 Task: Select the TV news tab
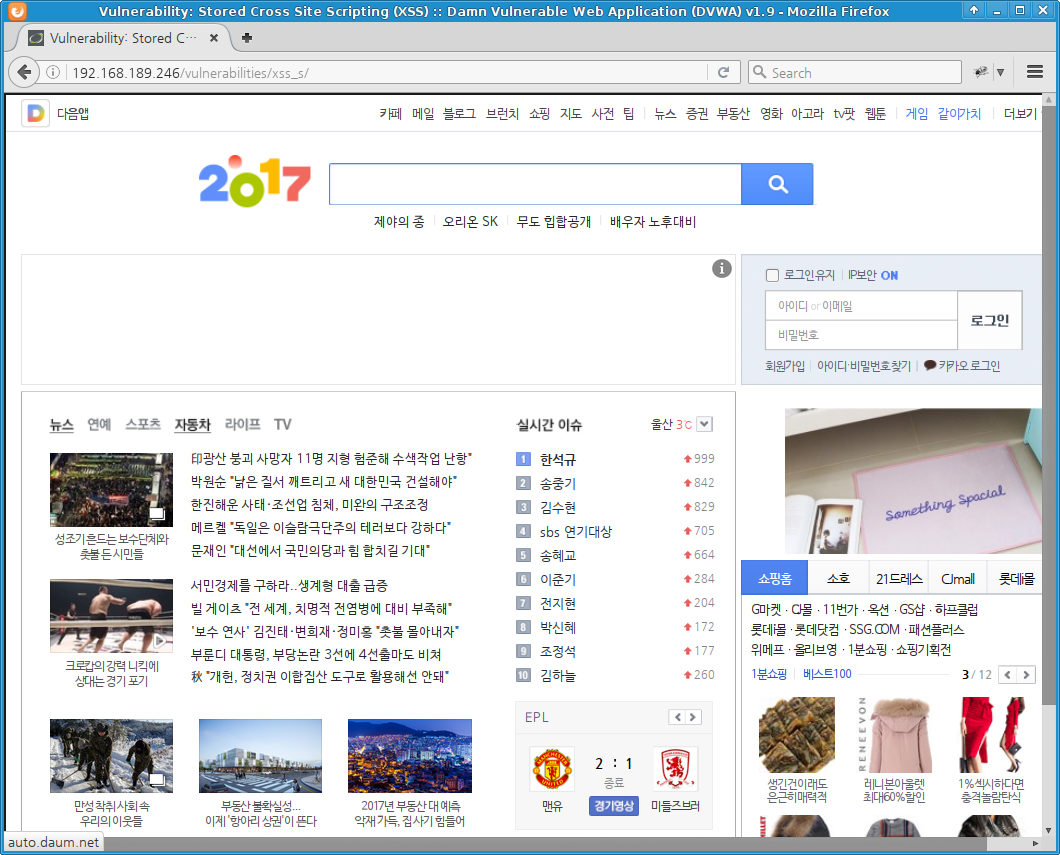click(x=283, y=424)
